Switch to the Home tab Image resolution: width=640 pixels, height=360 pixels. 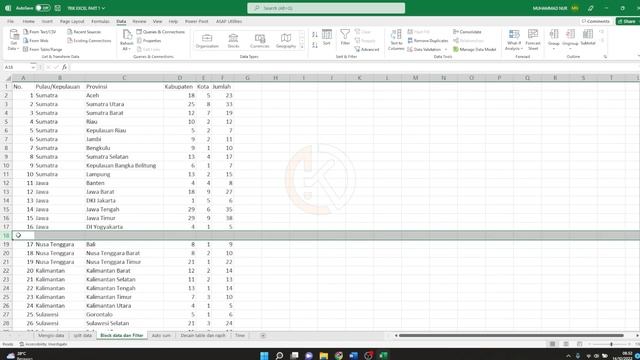pos(29,21)
